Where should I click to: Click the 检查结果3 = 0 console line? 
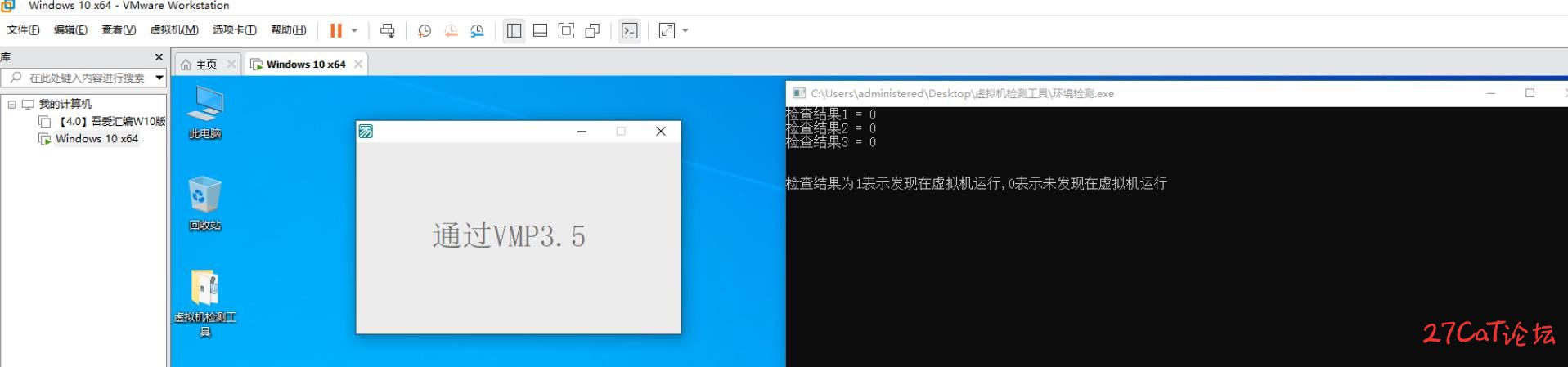[x=831, y=142]
